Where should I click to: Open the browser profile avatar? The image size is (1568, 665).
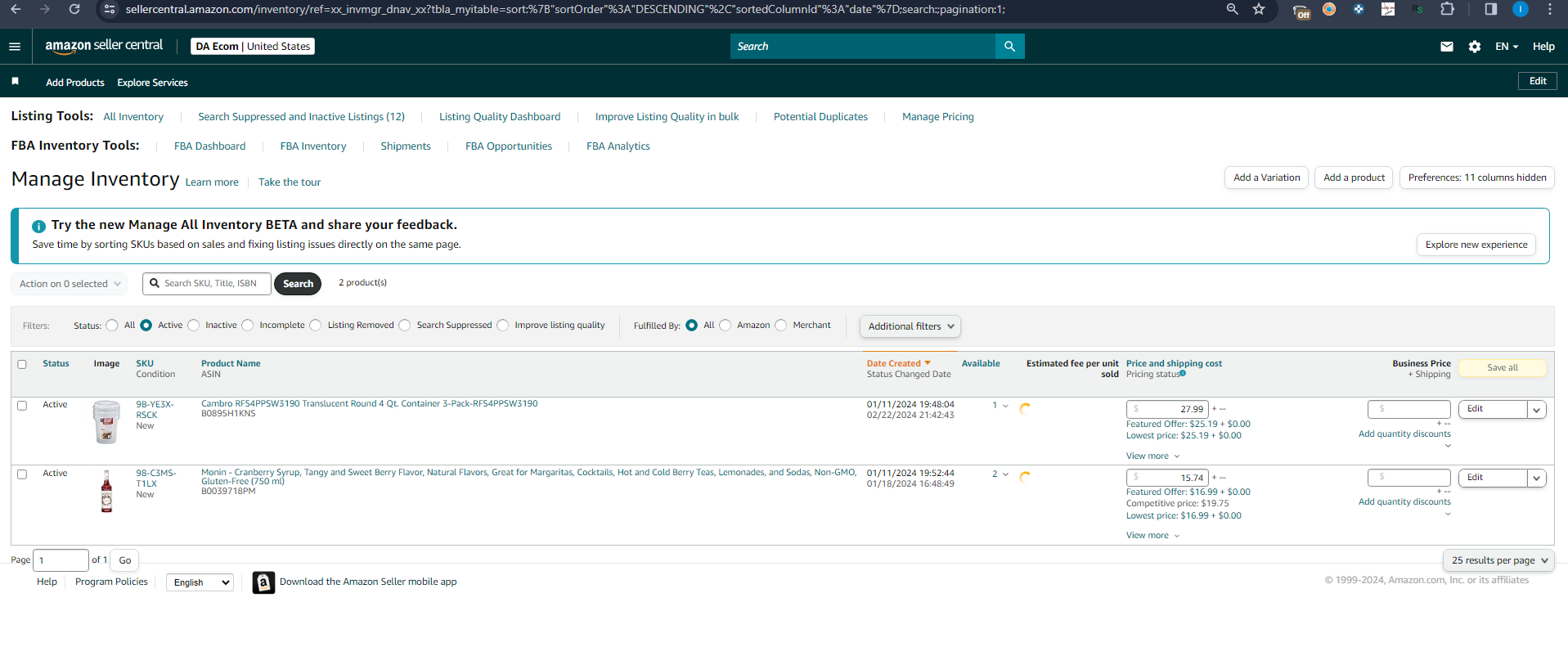pyautogui.click(x=1521, y=9)
